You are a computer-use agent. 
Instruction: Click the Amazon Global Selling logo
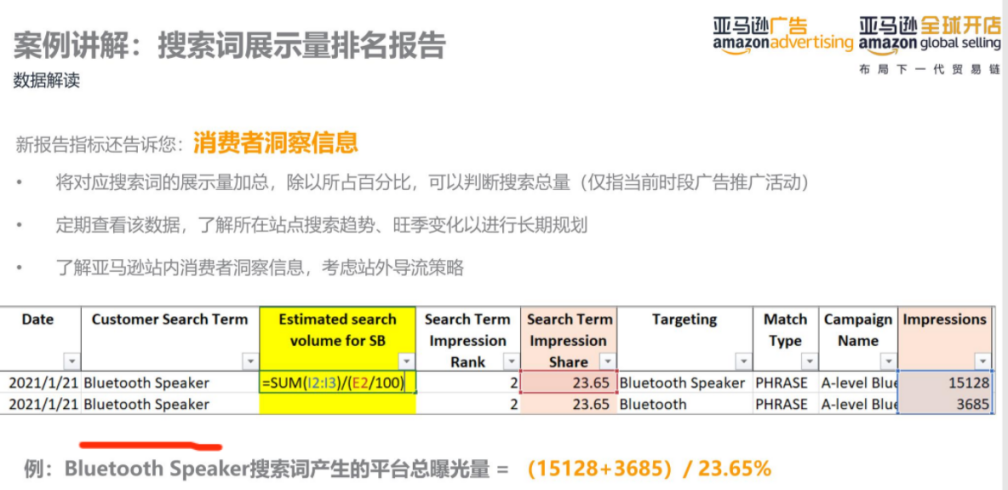[930, 35]
